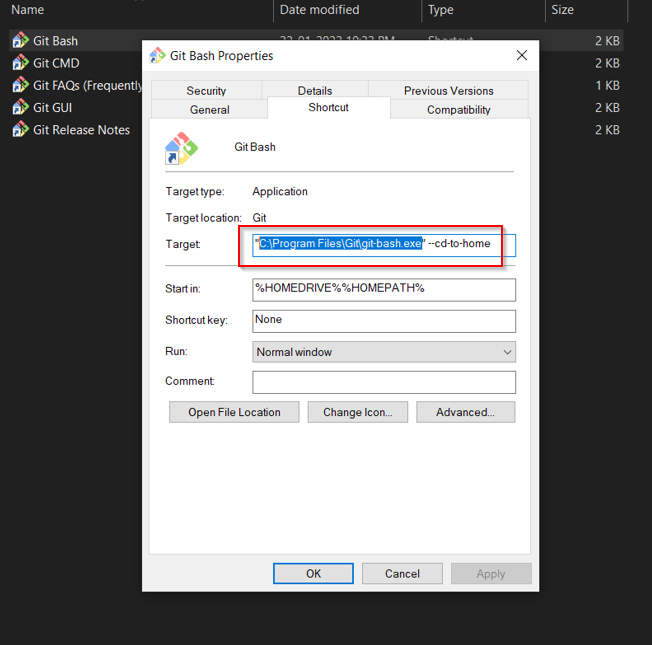The image size is (652, 645).
Task: Click the Git Bash shortcut icon in file list
Action: (20, 40)
